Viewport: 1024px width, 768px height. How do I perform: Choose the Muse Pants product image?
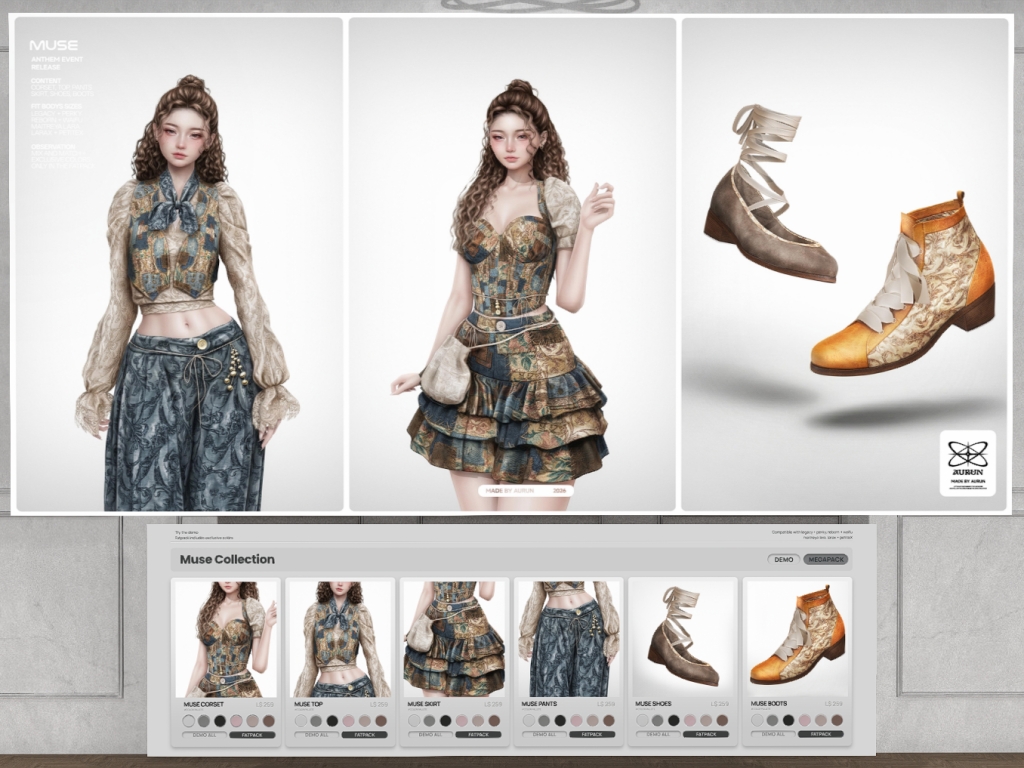568,638
